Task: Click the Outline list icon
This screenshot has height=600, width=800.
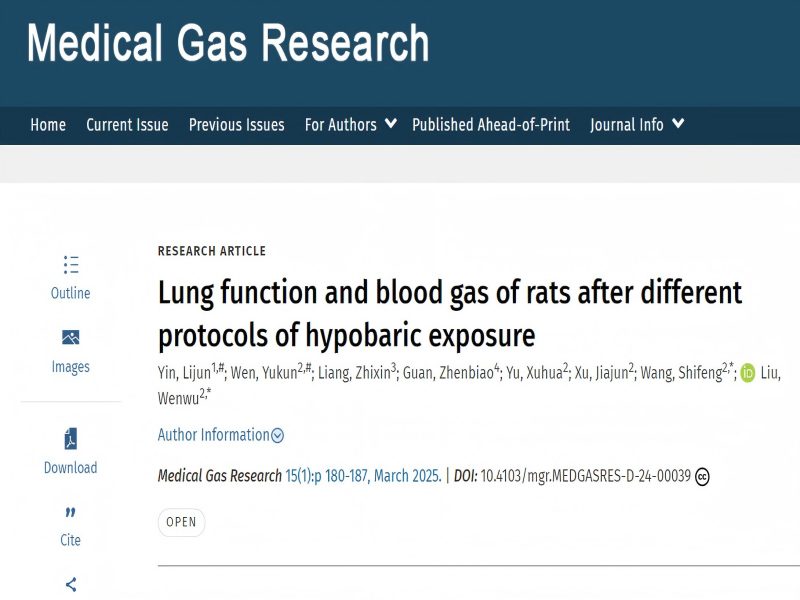Action: (70, 265)
